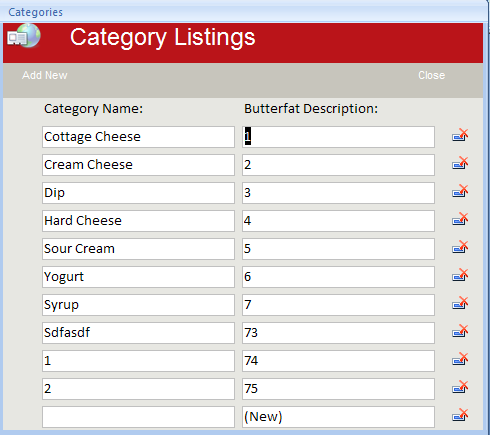Screen dimensions: 490x435
Task: Click the butterfat field showing 73
Action: coord(338,333)
